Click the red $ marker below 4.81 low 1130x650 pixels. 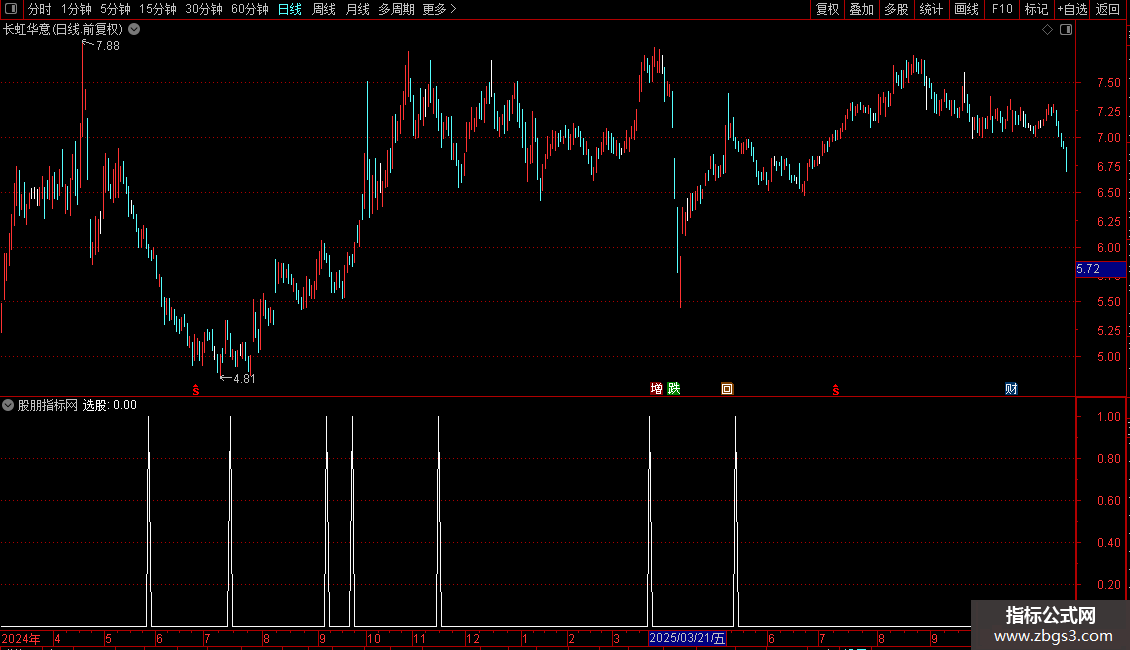click(x=196, y=390)
